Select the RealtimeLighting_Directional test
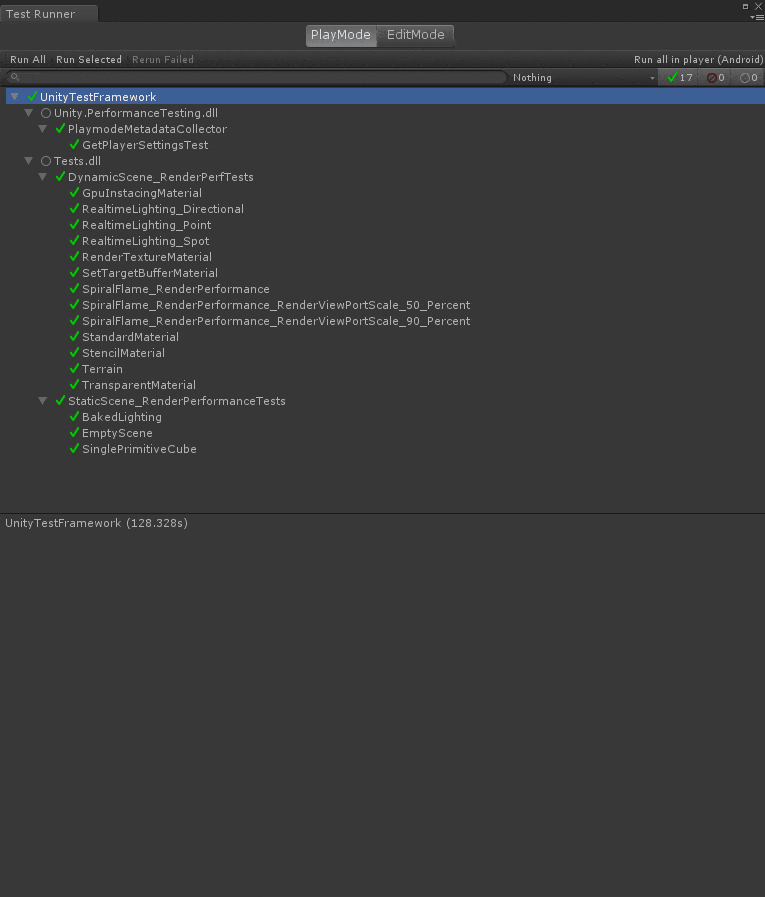The image size is (765, 897). 162,209
